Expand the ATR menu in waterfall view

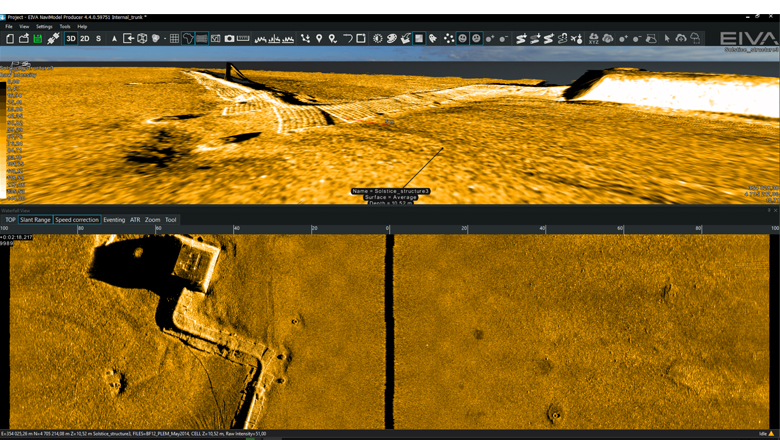tap(135, 220)
